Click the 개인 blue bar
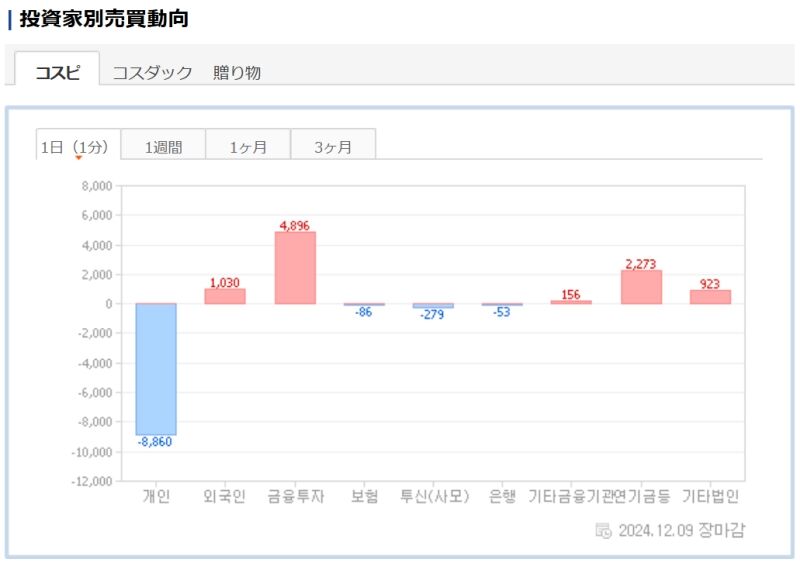800x566 pixels. (156, 369)
